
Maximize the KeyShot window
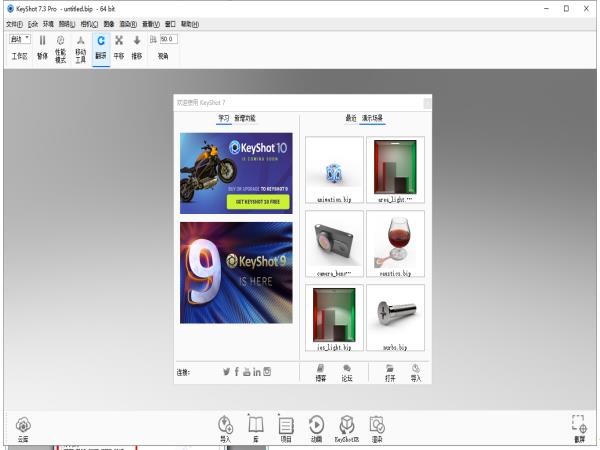click(x=566, y=8)
